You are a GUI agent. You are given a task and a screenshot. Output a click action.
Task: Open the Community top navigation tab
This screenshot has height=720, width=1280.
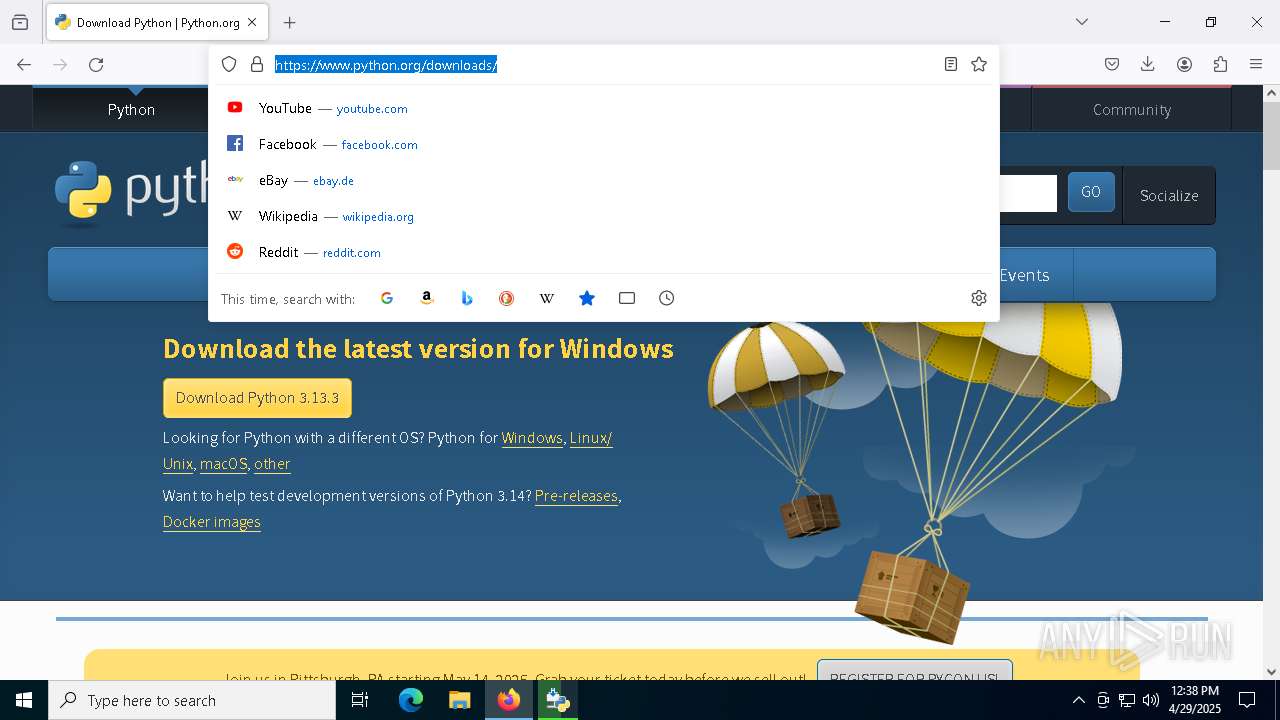coord(1131,109)
